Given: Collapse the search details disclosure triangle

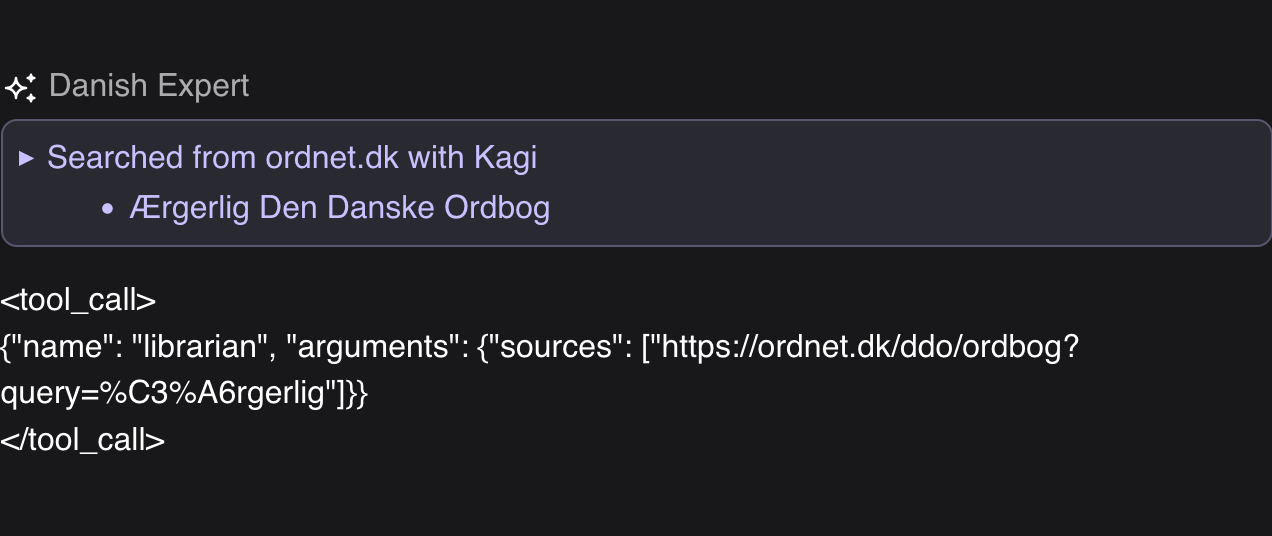Looking at the screenshot, I should [x=27, y=158].
